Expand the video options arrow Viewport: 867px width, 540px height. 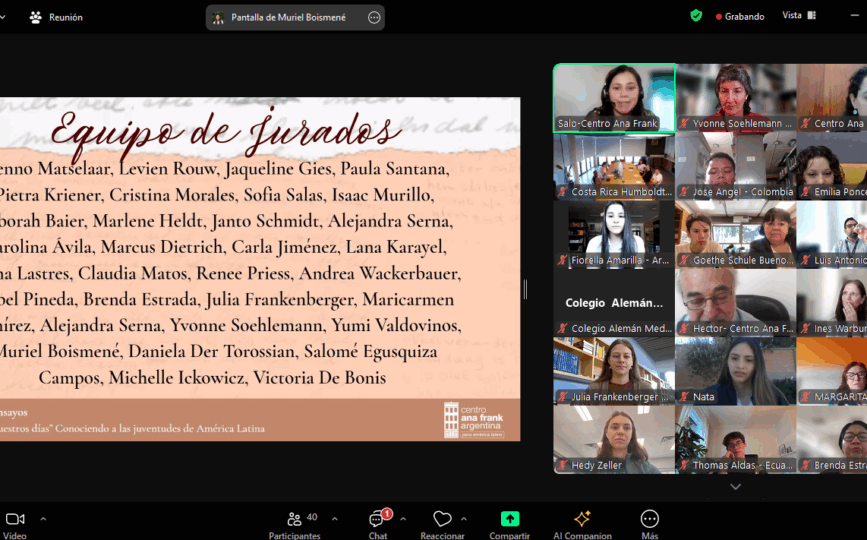tap(43, 519)
